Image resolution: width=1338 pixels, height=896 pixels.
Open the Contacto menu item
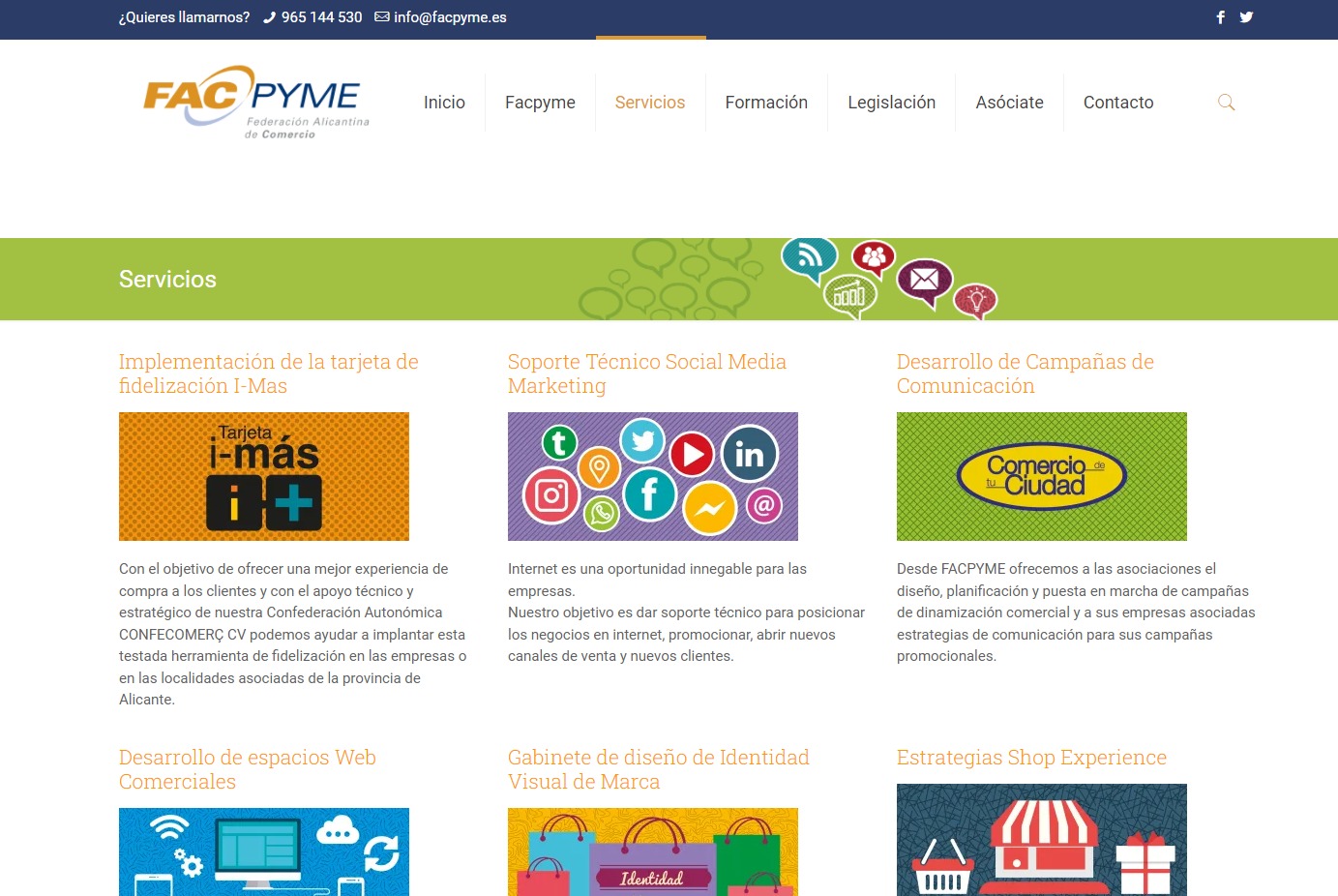[1118, 103]
